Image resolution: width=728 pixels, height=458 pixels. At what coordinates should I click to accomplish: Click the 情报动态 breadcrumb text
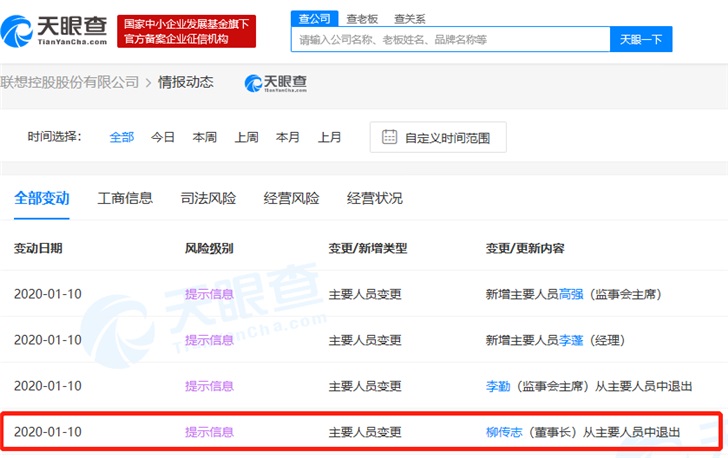[x=186, y=82]
